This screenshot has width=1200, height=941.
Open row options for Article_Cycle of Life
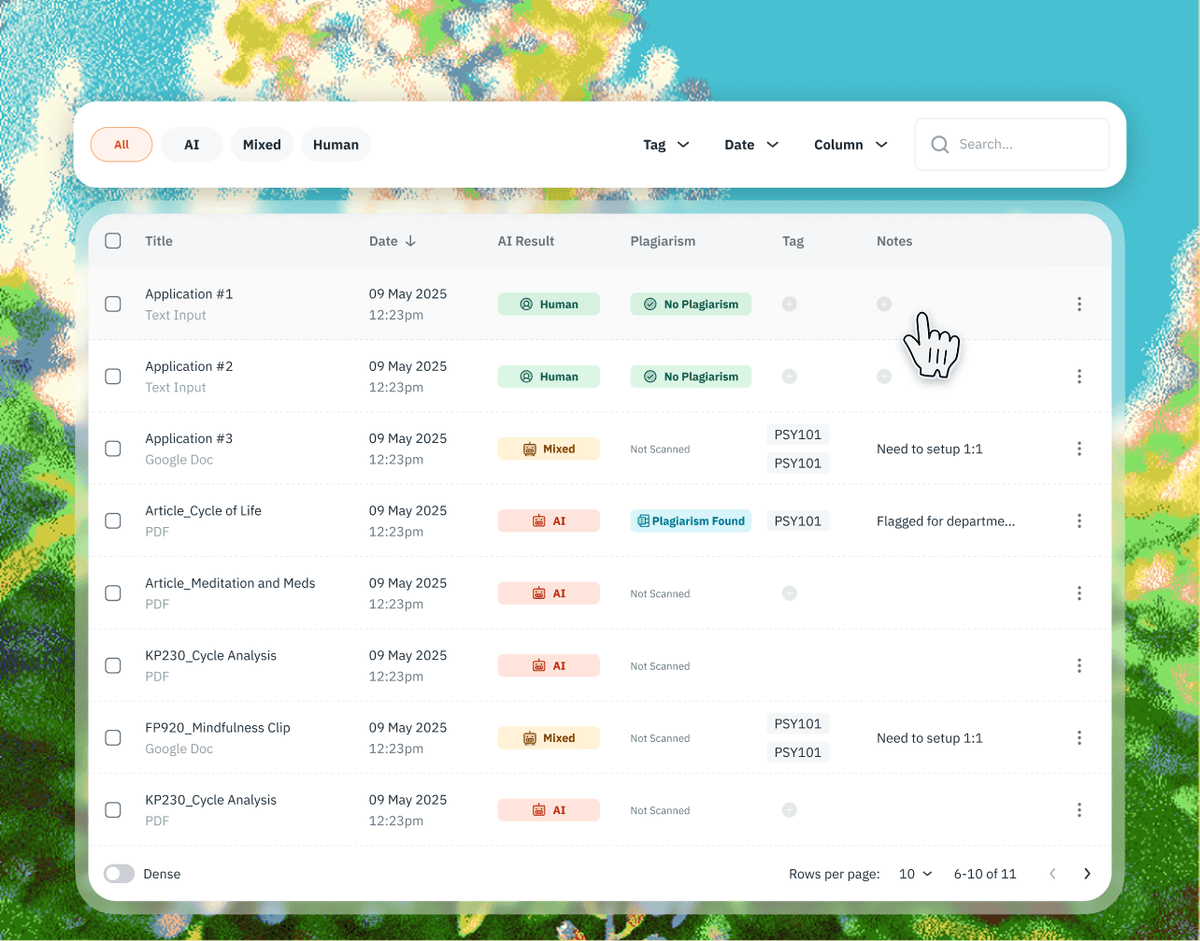[x=1079, y=521]
